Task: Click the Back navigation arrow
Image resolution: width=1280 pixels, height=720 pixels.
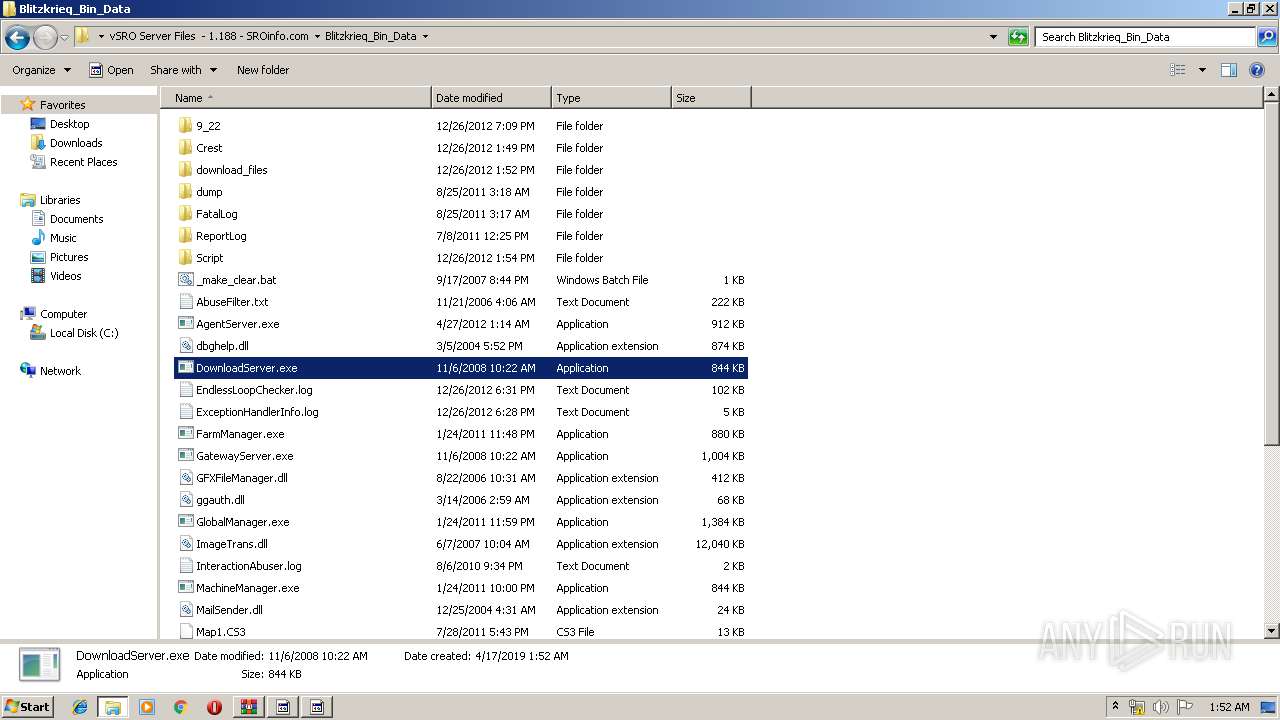Action: click(x=17, y=38)
